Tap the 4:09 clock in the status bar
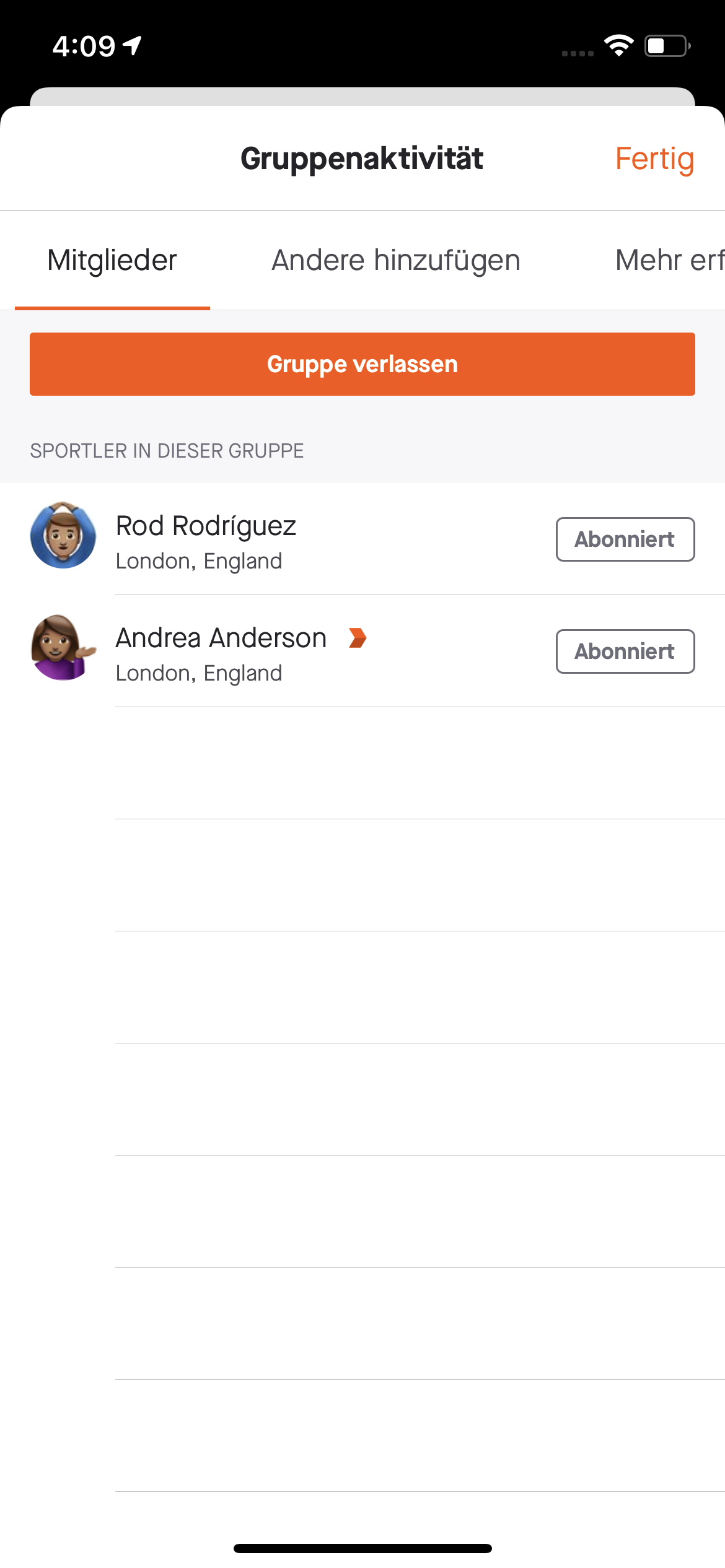Screen dimensions: 725x1568 pos(84,46)
